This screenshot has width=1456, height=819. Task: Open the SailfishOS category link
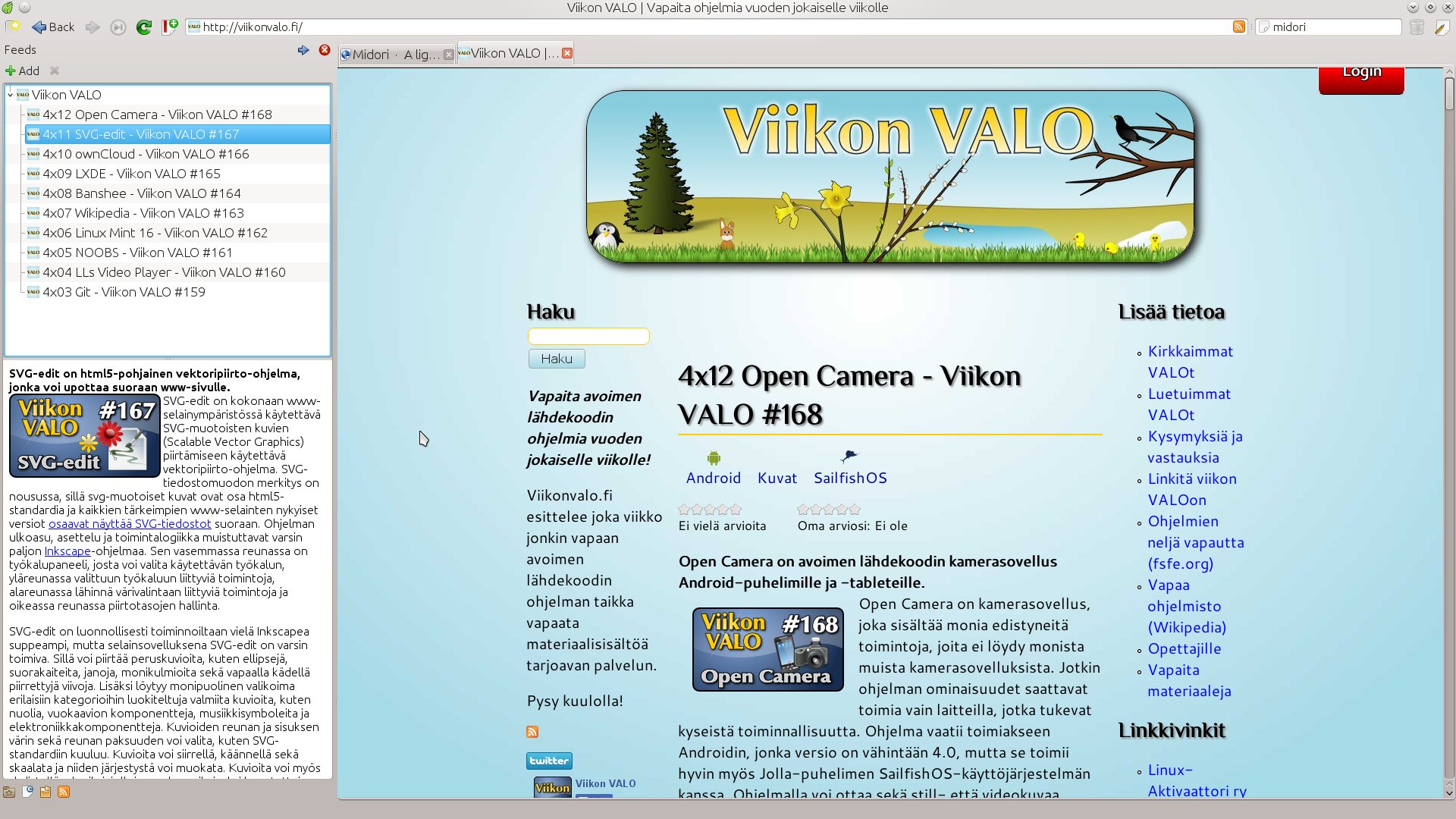tap(850, 478)
